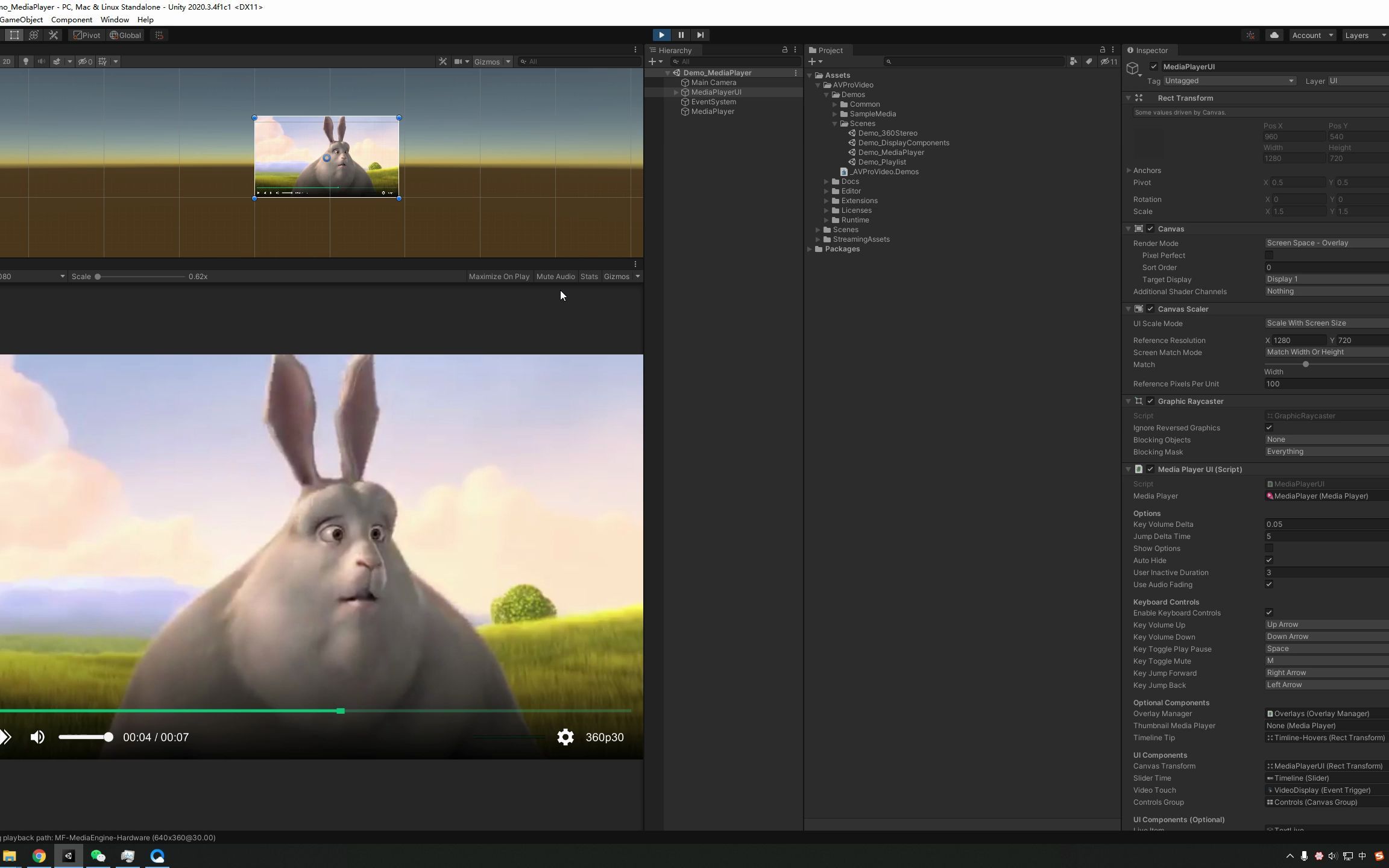Click Search by Type icon in Project

[x=1073, y=61]
